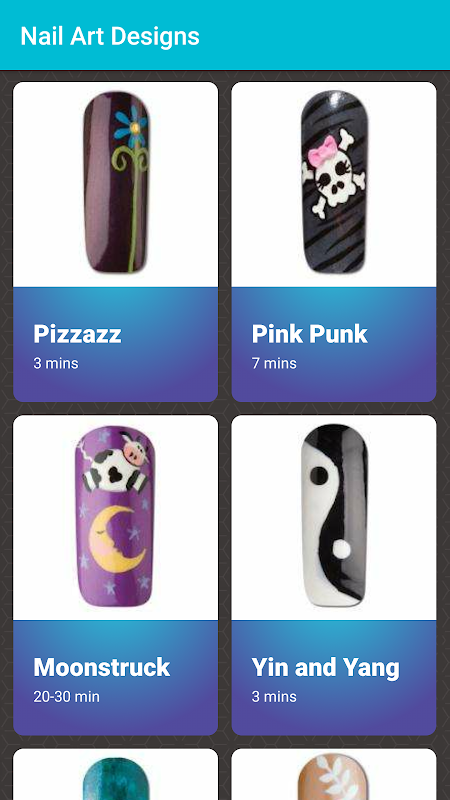Tap the cow figure on Moonstruck nail

click(115, 464)
